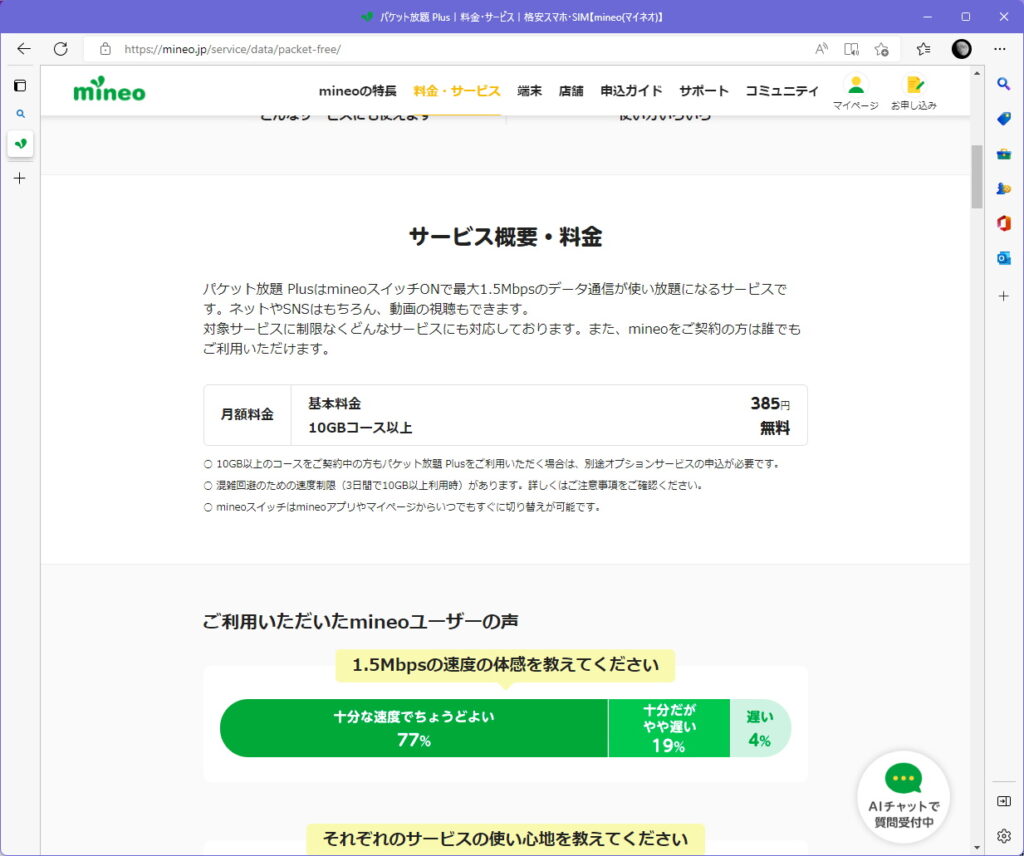Open Settings and more menu
The image size is (1024, 856).
(x=1000, y=49)
